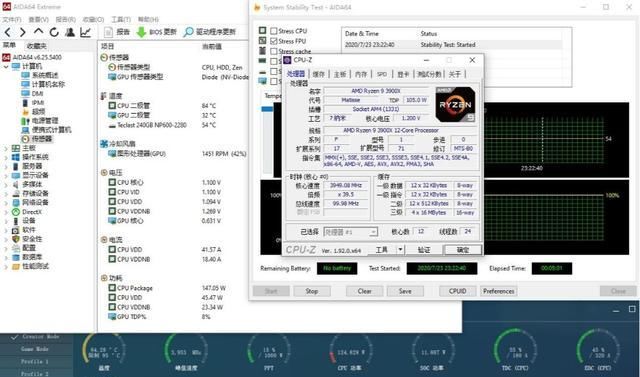Open the line-graph icon in AIDA64 toolbar
This screenshot has height=377, width=640.
pos(85,32)
